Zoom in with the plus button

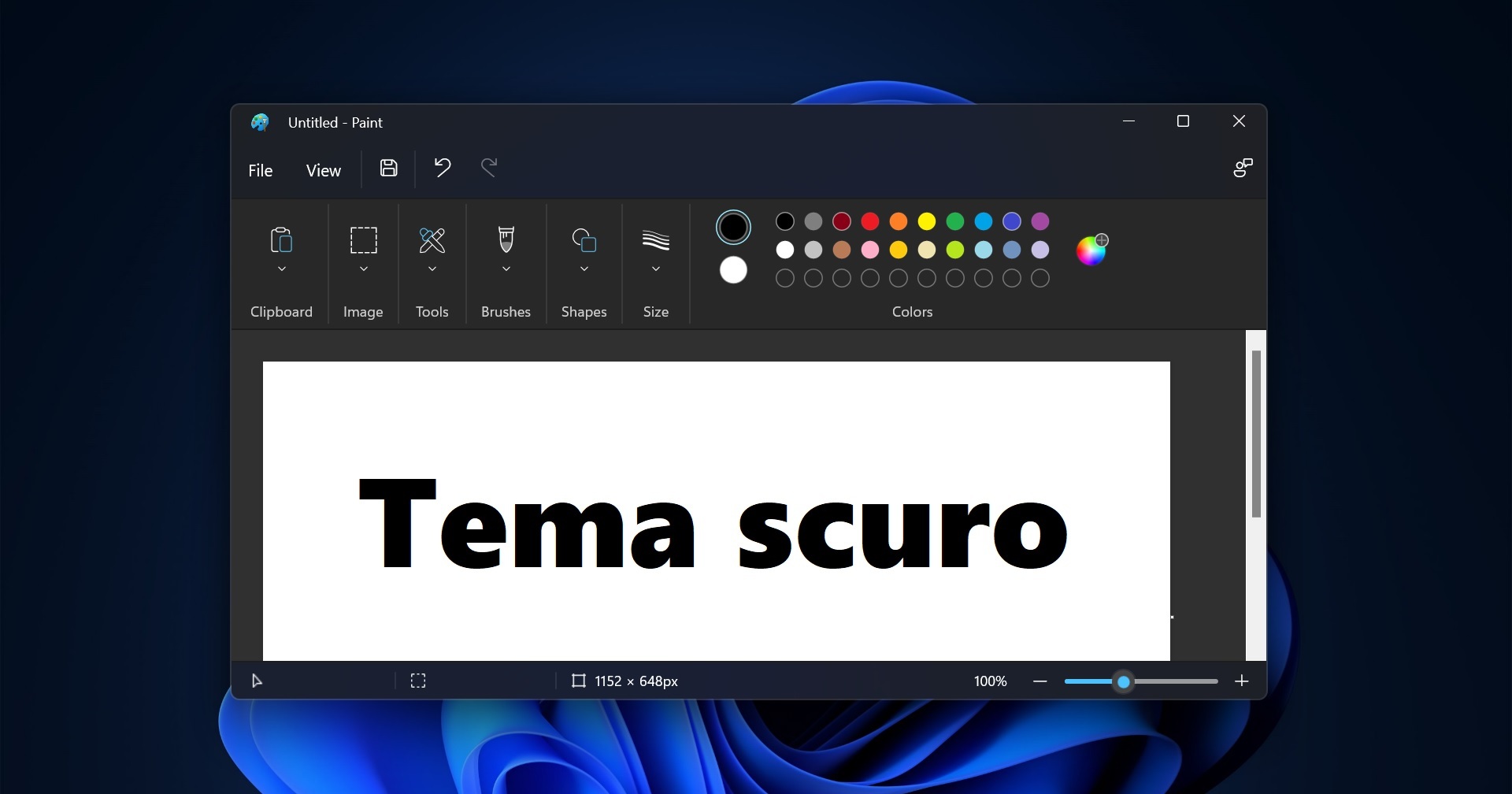1242,681
